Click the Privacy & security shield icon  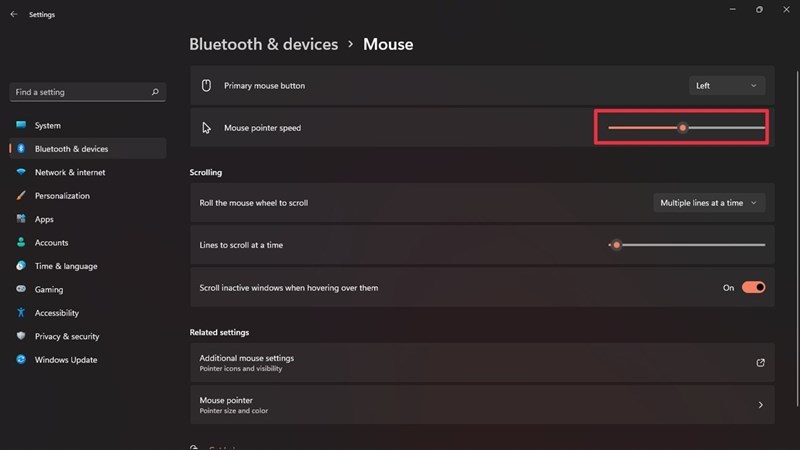point(21,336)
